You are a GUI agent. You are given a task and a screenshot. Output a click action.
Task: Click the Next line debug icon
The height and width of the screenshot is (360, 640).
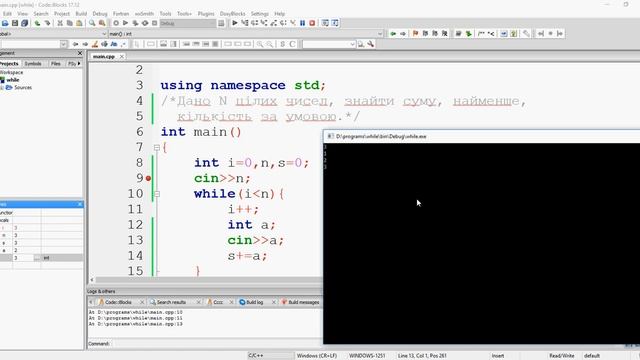[254, 23]
